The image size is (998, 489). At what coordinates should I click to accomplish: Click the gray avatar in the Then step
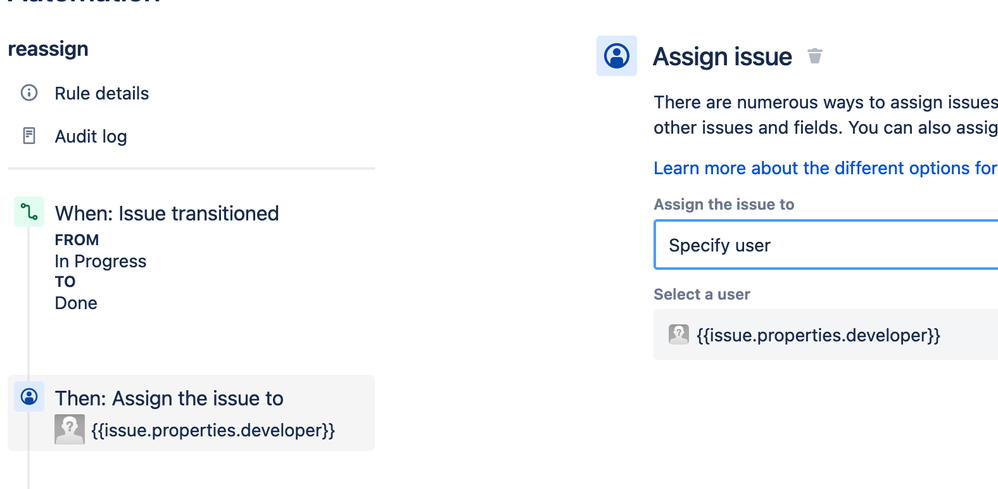69,429
